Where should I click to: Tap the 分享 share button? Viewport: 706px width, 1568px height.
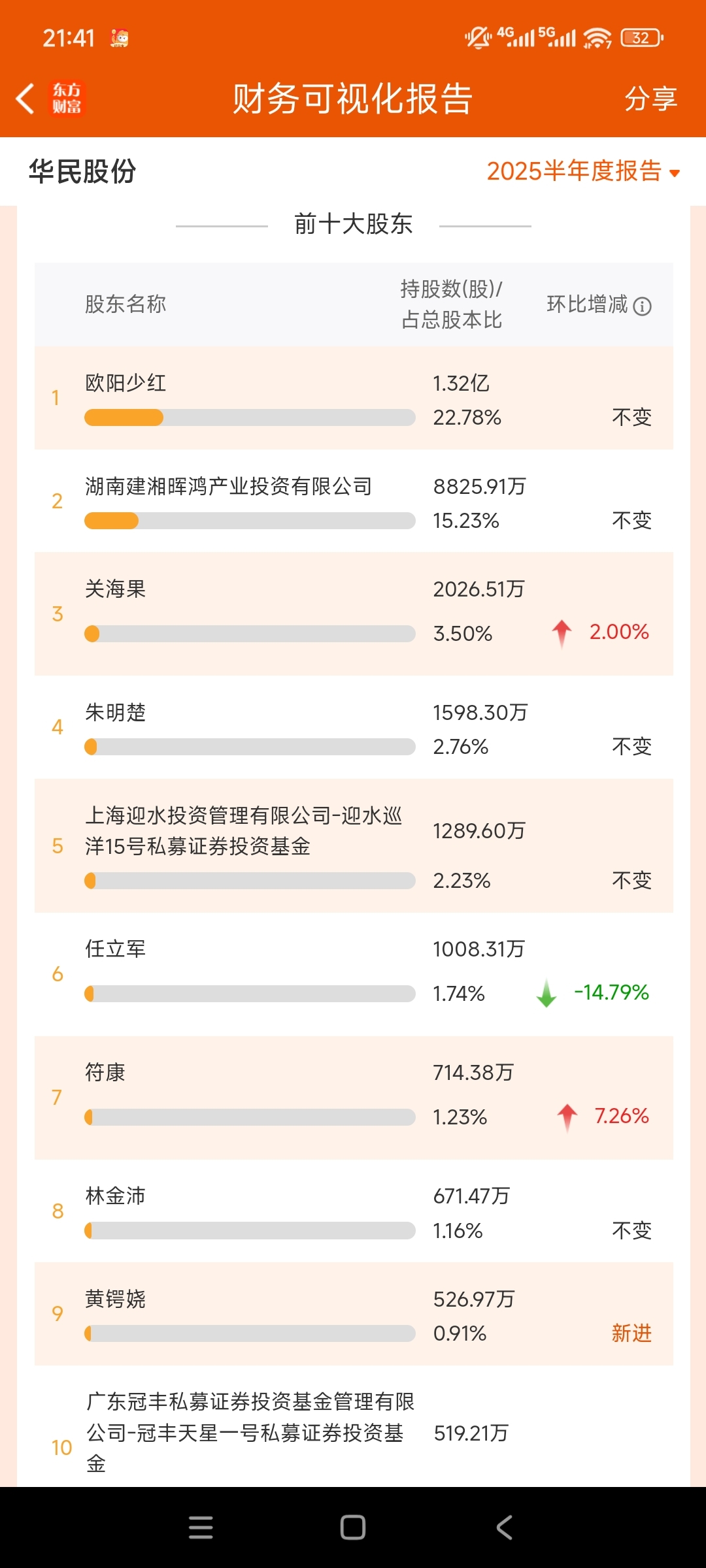click(650, 99)
